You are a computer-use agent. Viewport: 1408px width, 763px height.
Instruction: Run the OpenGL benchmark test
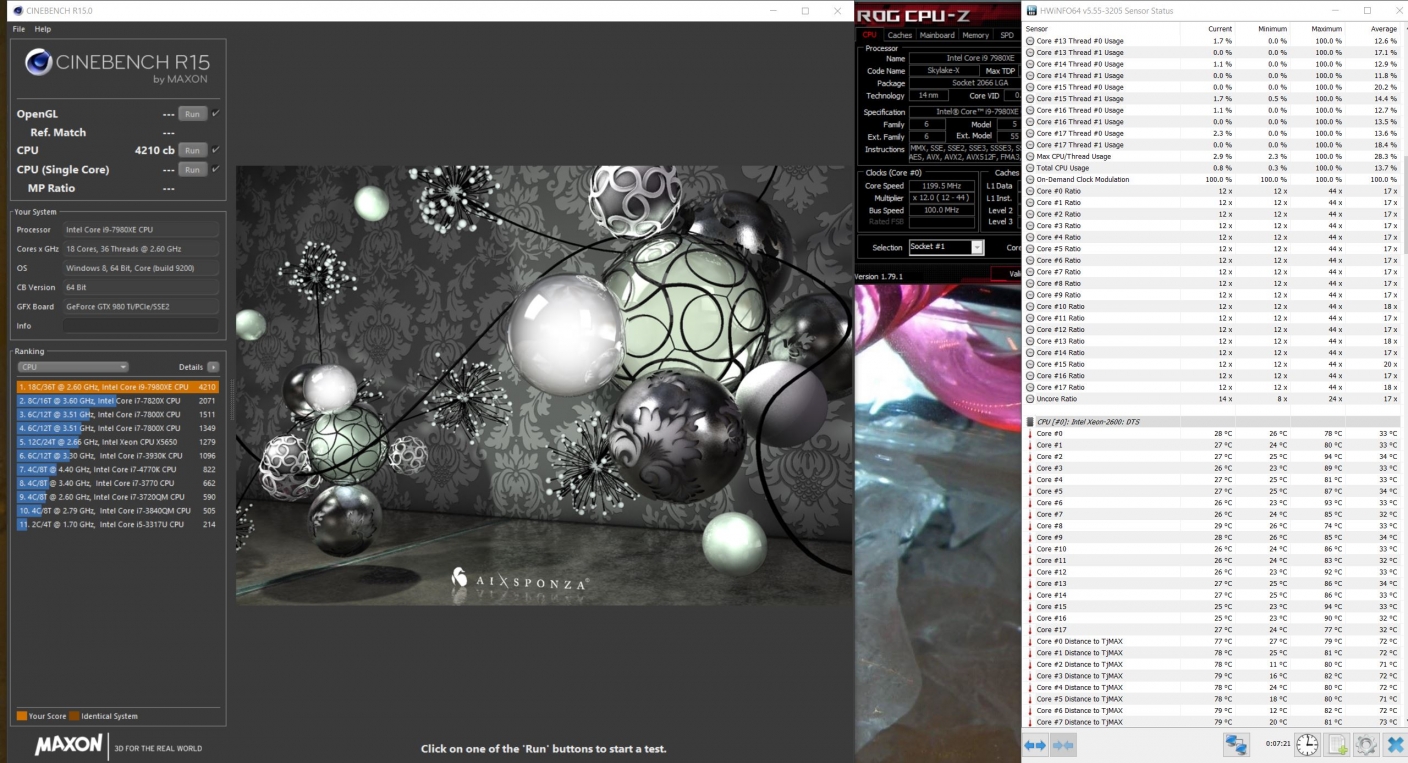(x=192, y=114)
